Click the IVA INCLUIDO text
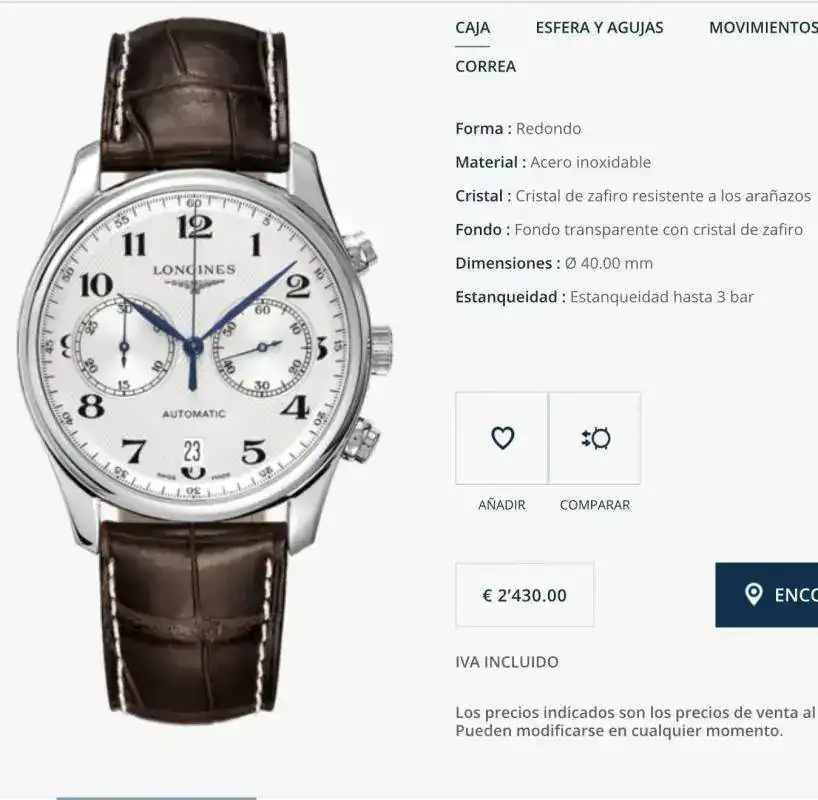The height and width of the screenshot is (800, 818). (x=507, y=662)
